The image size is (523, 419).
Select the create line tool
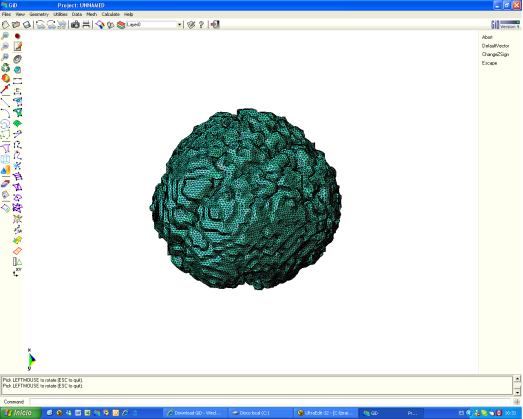pos(5,102)
